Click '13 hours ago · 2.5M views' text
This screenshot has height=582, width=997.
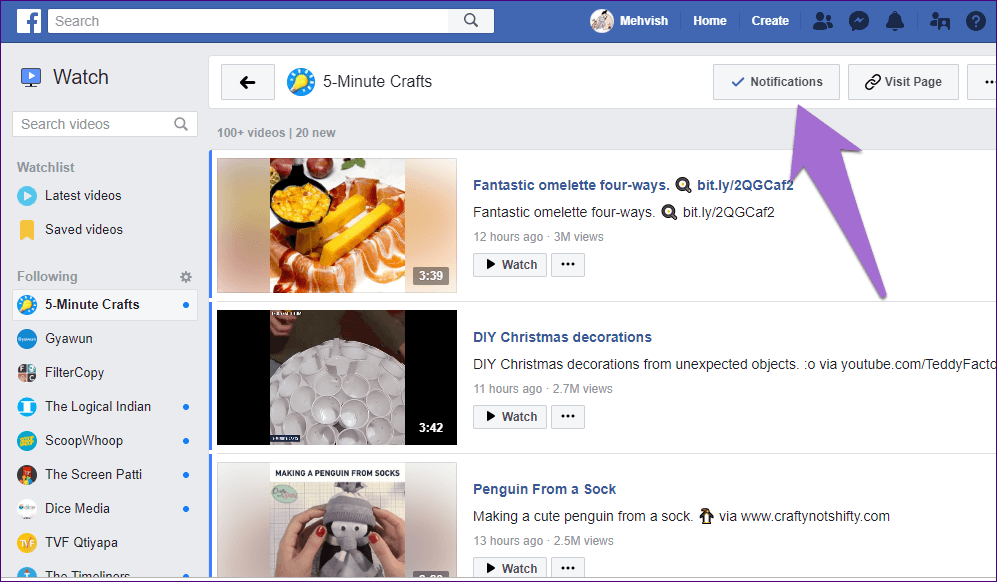click(544, 541)
